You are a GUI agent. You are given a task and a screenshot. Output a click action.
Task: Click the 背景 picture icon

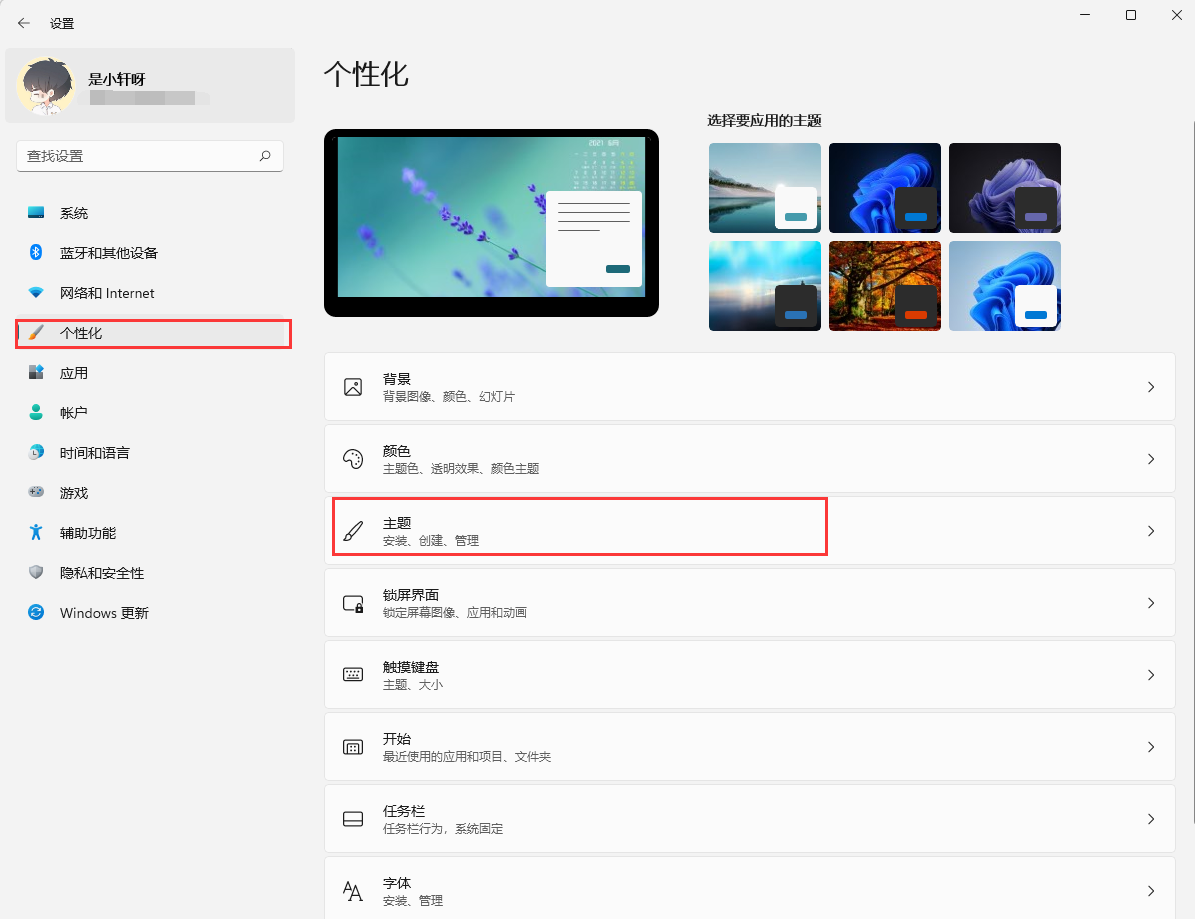click(353, 387)
